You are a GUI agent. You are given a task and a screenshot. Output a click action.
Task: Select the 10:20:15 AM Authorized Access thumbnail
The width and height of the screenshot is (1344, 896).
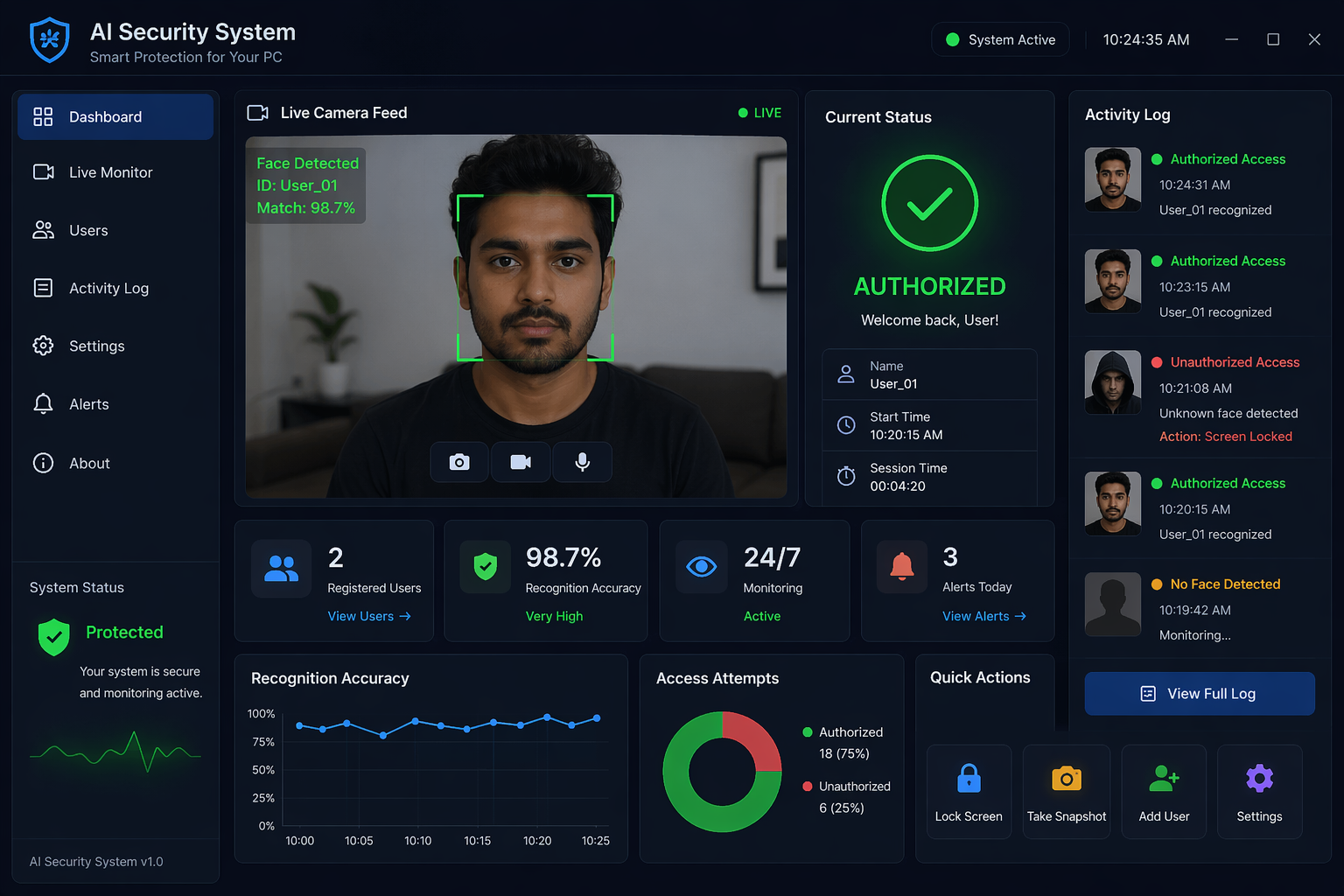[x=1113, y=503]
